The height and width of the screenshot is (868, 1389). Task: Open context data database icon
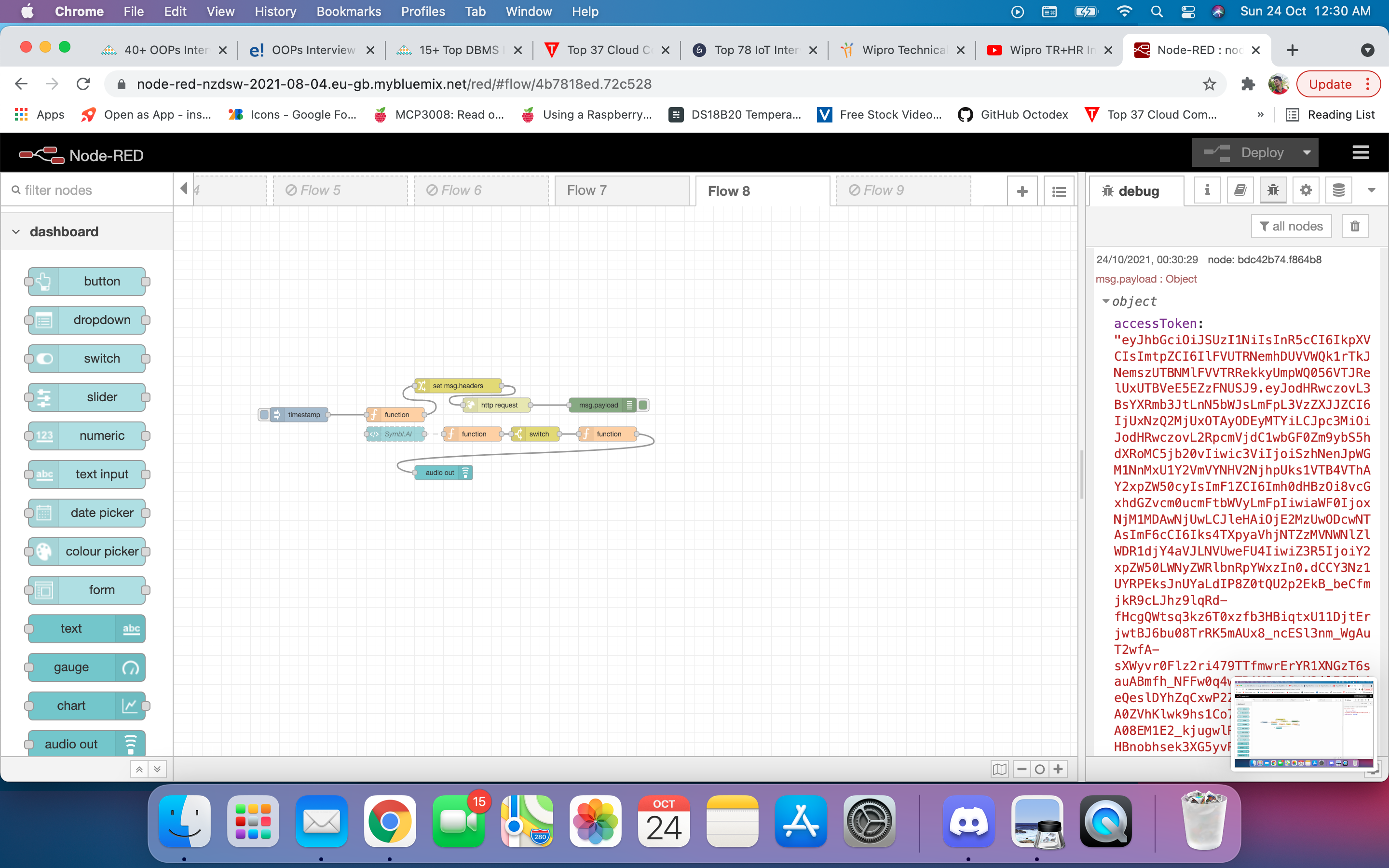[1338, 190]
